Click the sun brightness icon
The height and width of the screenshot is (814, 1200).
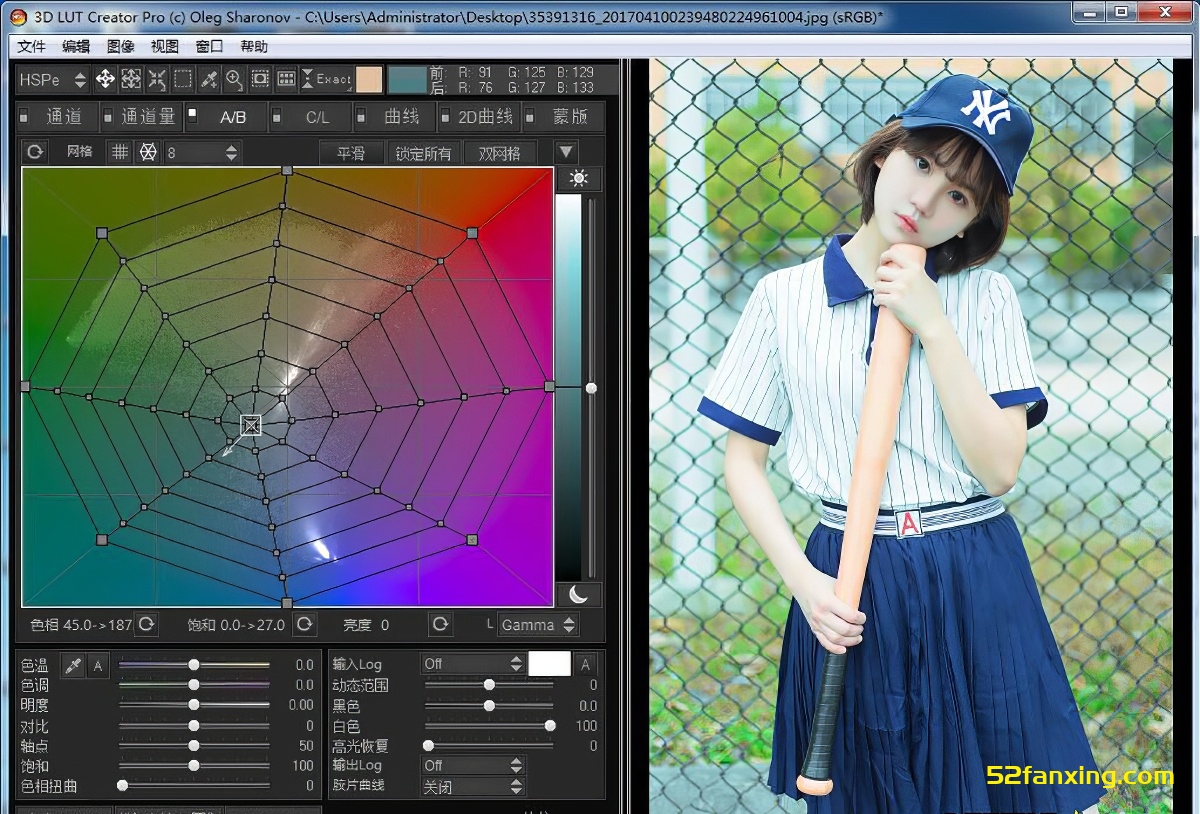pos(578,179)
